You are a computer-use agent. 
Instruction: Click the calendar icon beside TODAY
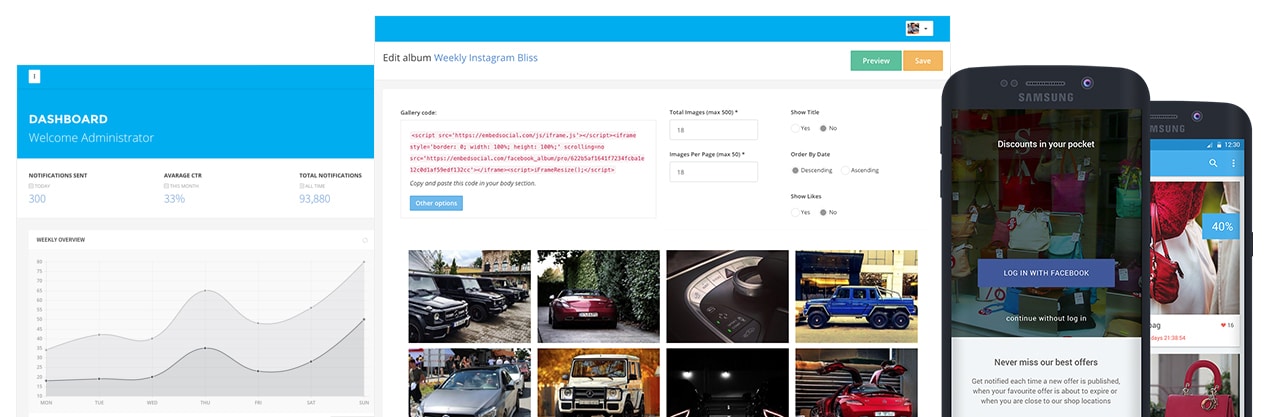tap(31, 186)
